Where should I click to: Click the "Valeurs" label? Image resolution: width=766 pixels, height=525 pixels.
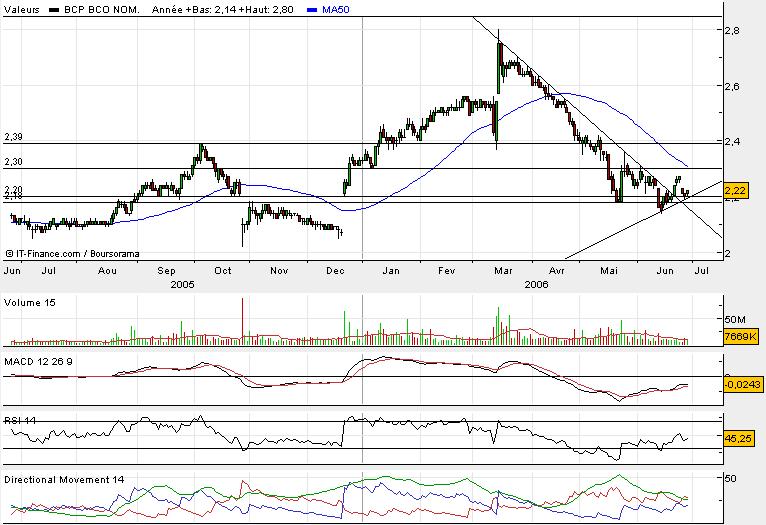[x=21, y=10]
